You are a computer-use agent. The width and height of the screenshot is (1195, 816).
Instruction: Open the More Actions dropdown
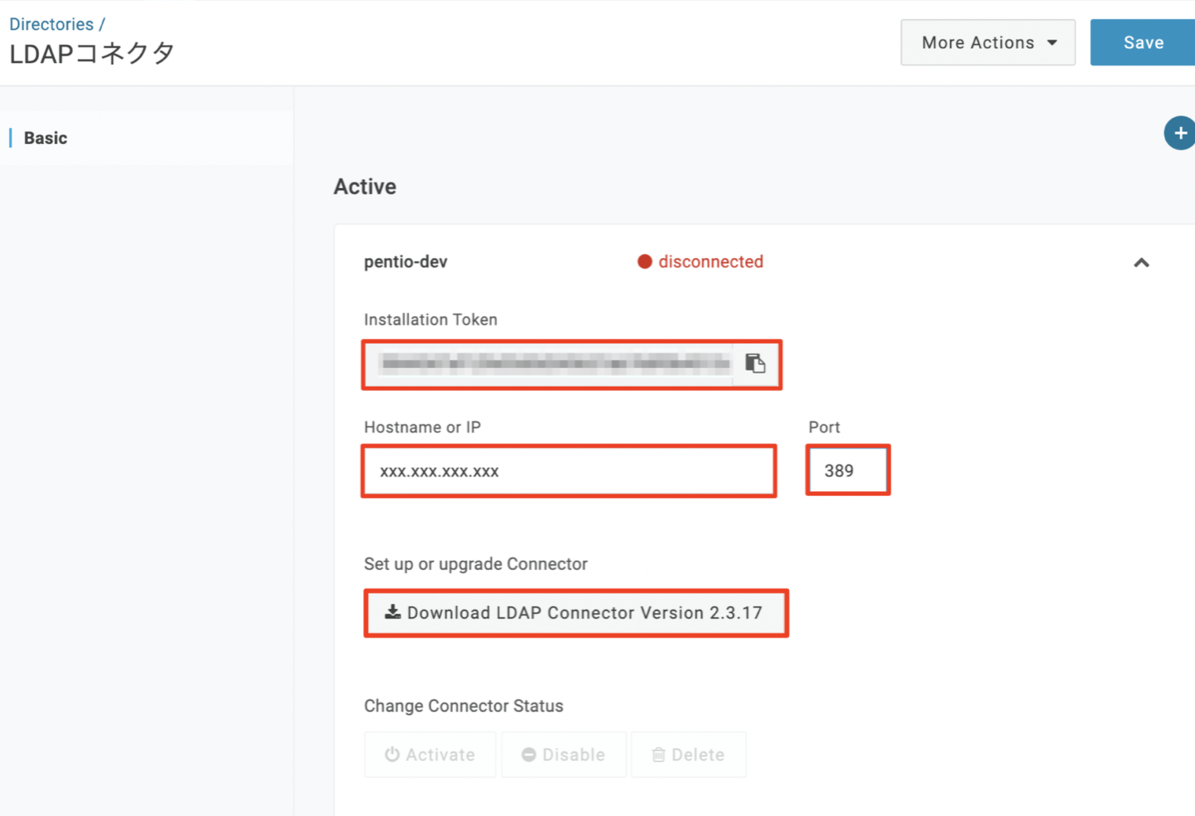(987, 43)
